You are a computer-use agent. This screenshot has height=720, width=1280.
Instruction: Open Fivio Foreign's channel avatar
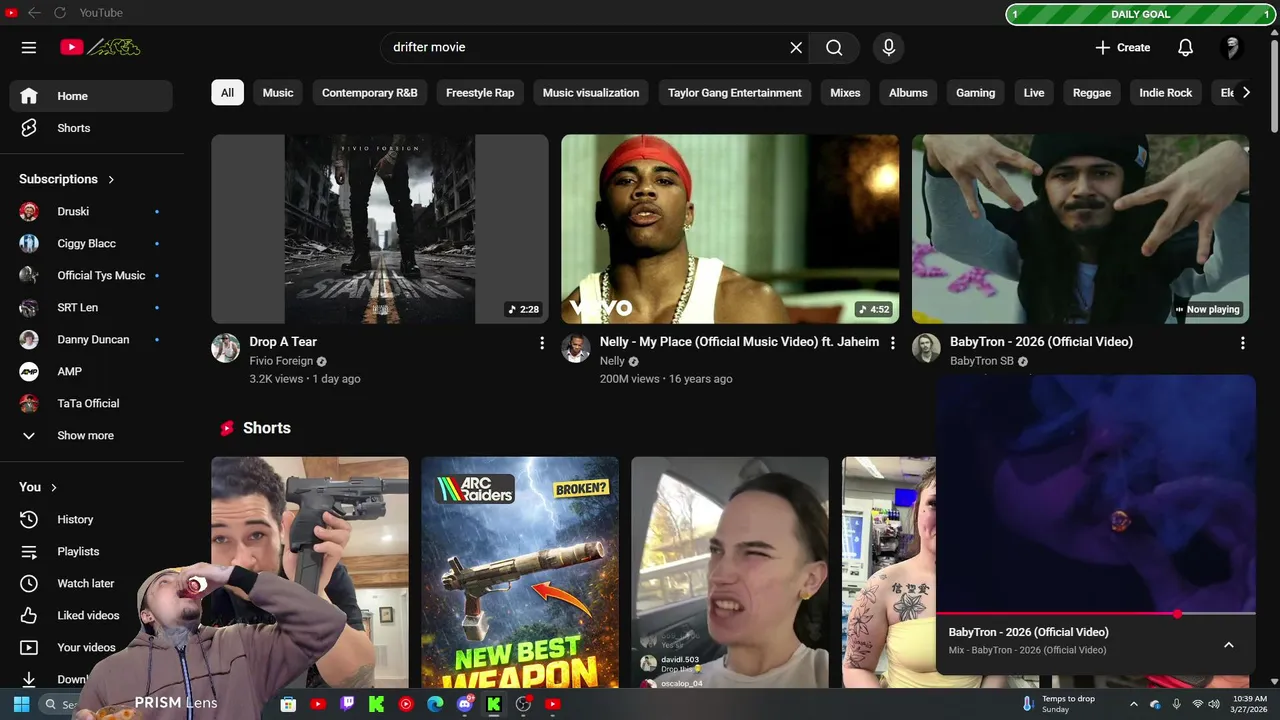pos(225,348)
